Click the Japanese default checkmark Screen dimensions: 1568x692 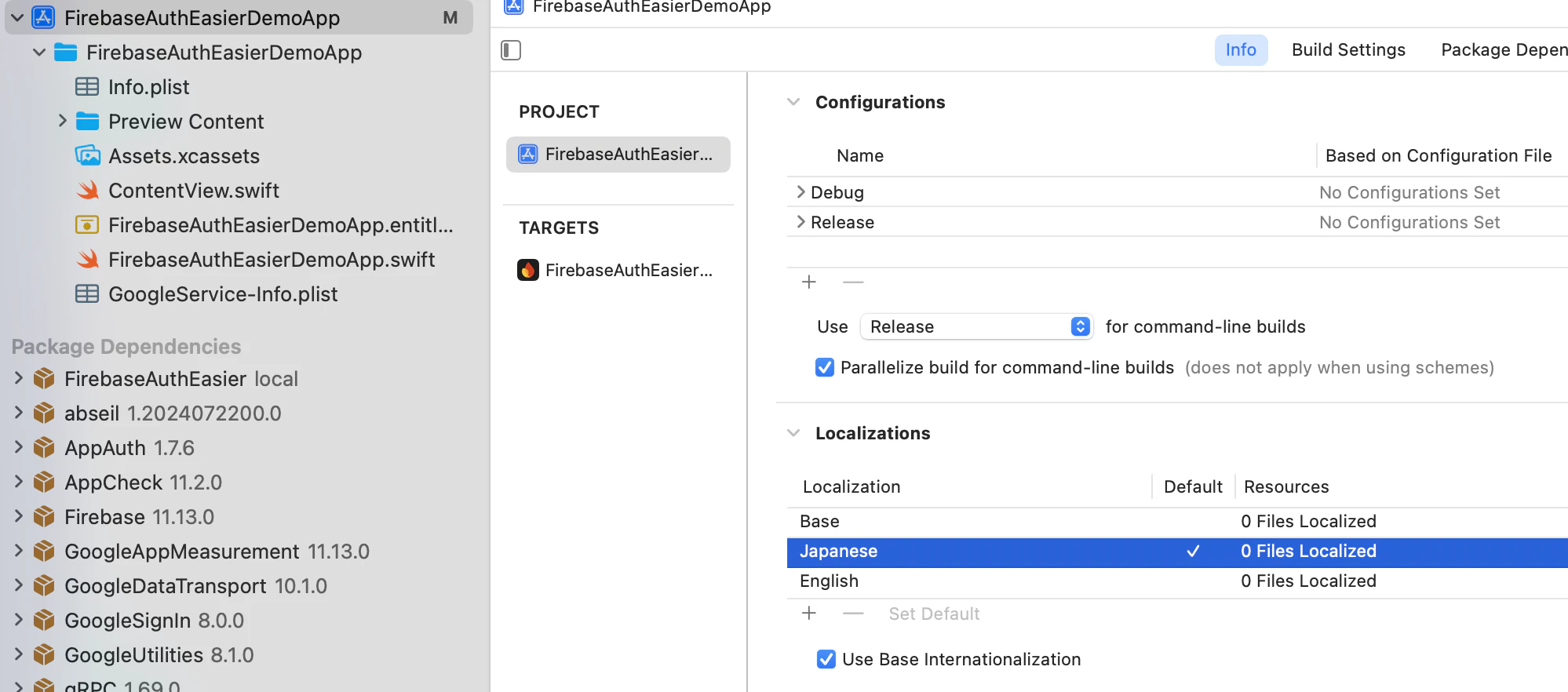1193,552
